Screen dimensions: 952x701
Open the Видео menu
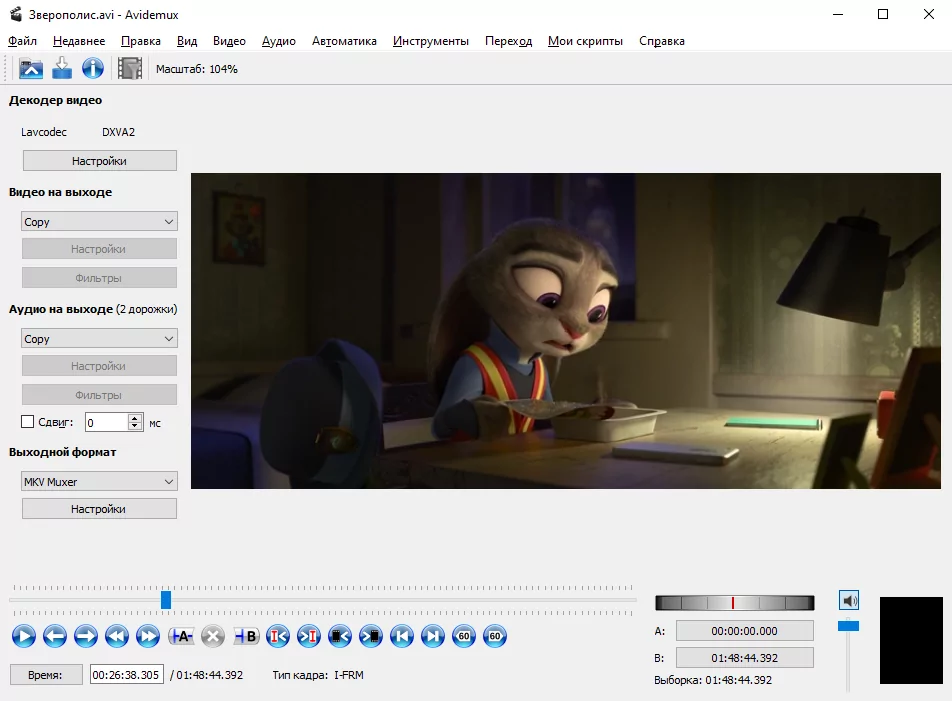(230, 41)
